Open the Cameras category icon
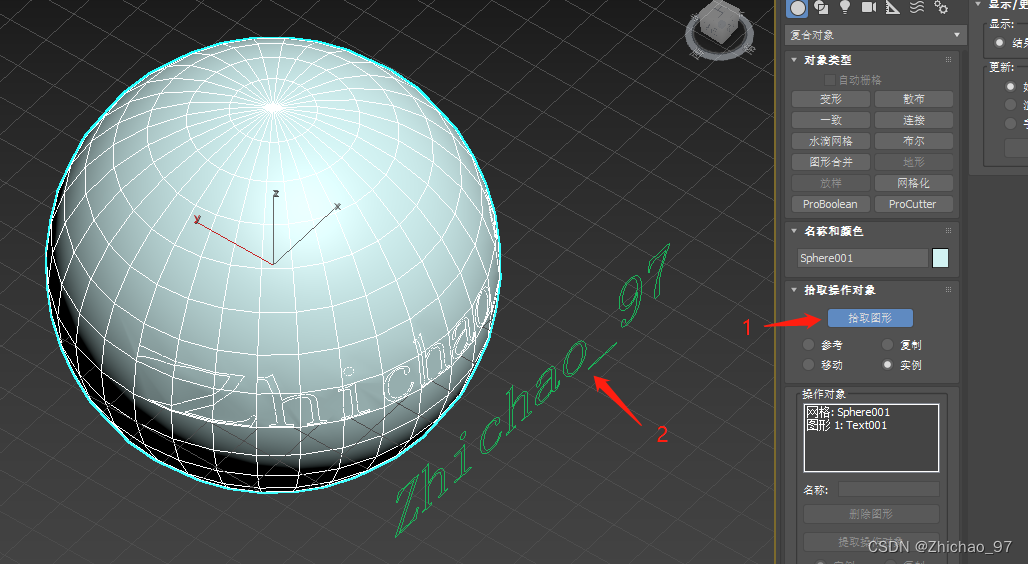The width and height of the screenshot is (1028, 564). [x=869, y=7]
